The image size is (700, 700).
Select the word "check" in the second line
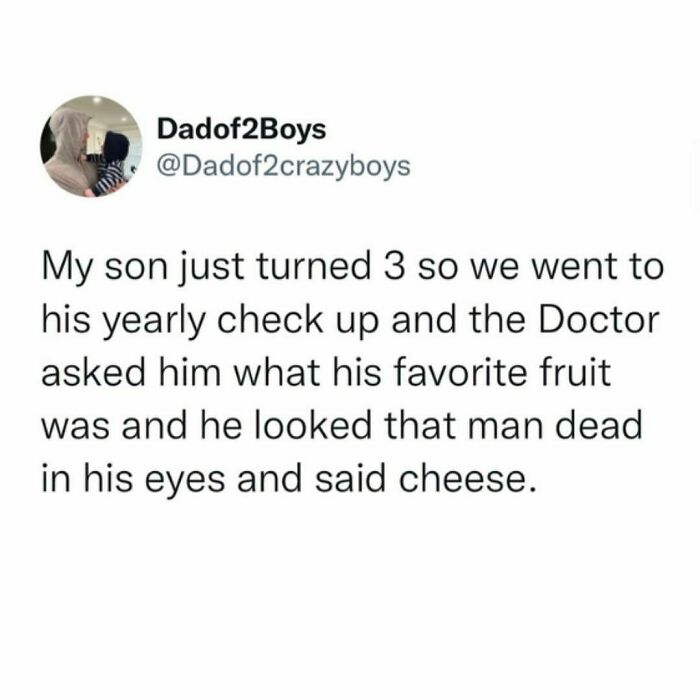[270, 320]
